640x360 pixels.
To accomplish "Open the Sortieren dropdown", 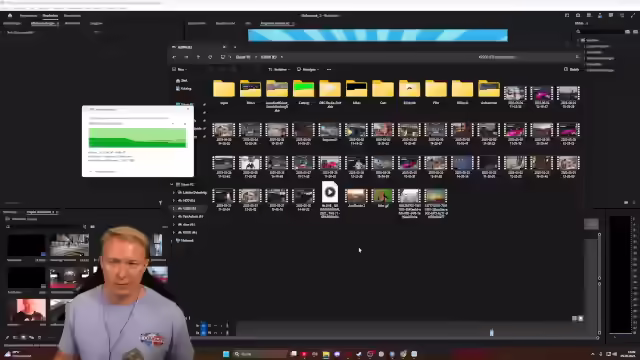I will 279,69.
